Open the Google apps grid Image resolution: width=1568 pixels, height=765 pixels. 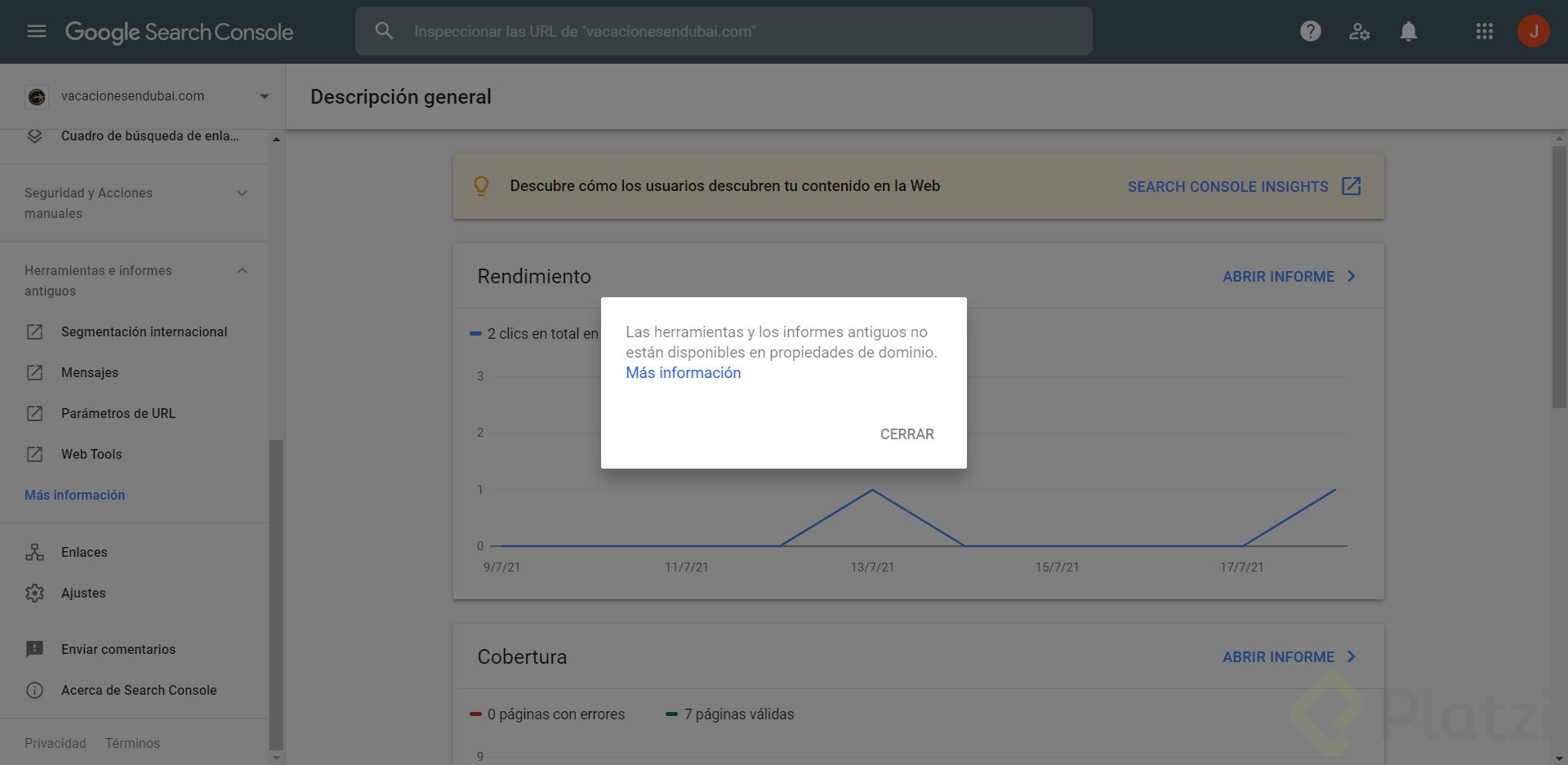(x=1485, y=31)
